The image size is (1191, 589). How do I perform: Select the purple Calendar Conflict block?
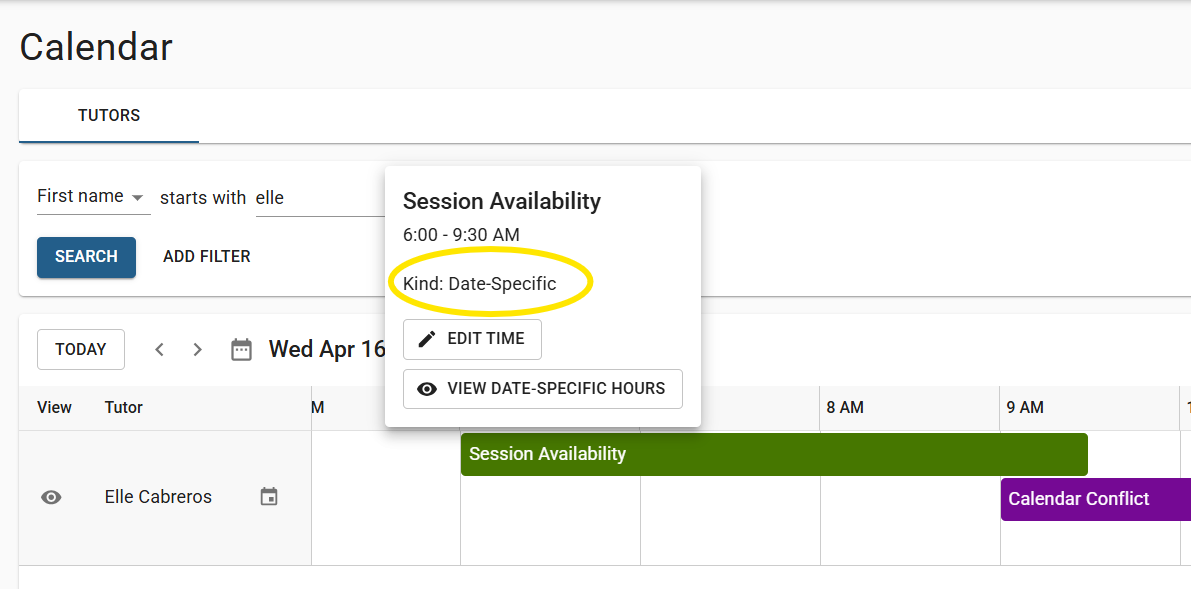(x=1095, y=499)
